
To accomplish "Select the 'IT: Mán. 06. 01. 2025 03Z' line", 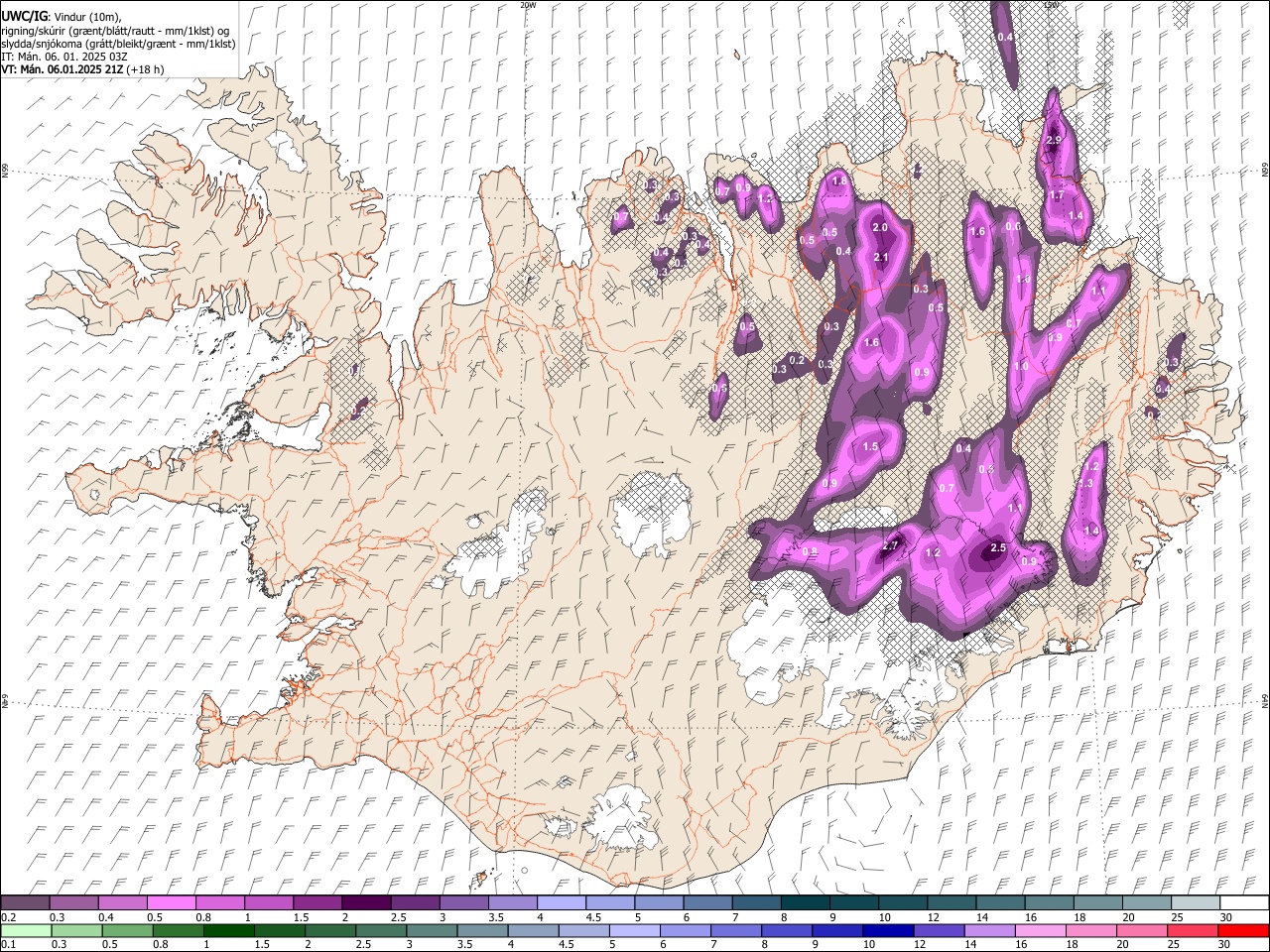I will (x=63, y=57).
